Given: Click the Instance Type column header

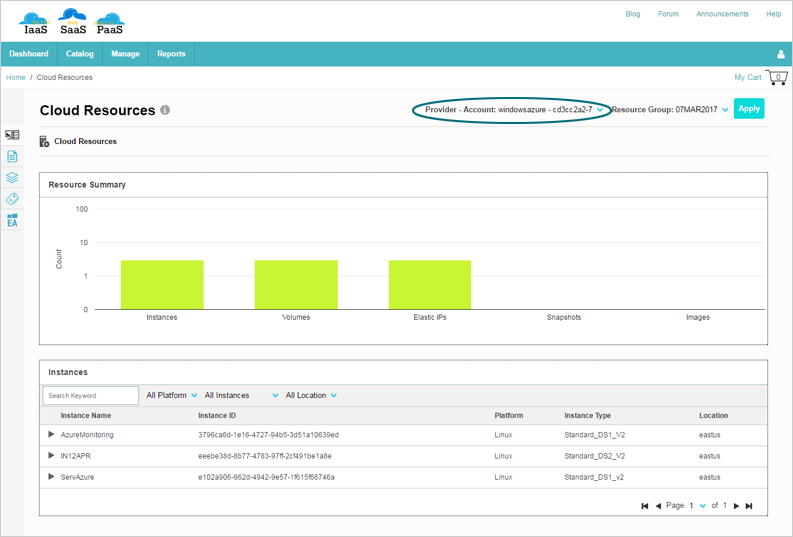Looking at the screenshot, I should coord(588,416).
